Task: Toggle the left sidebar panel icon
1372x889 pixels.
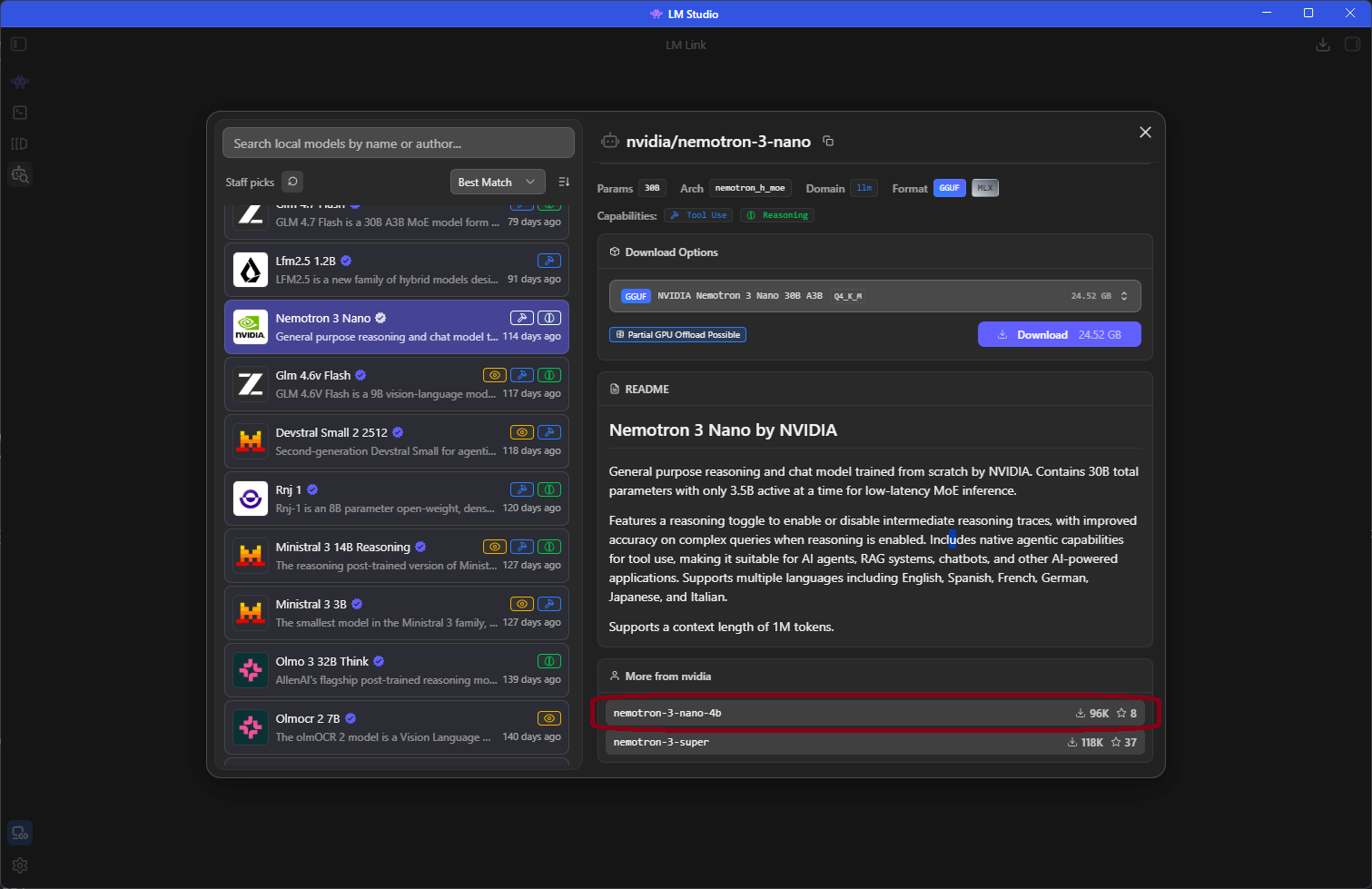Action: [19, 44]
